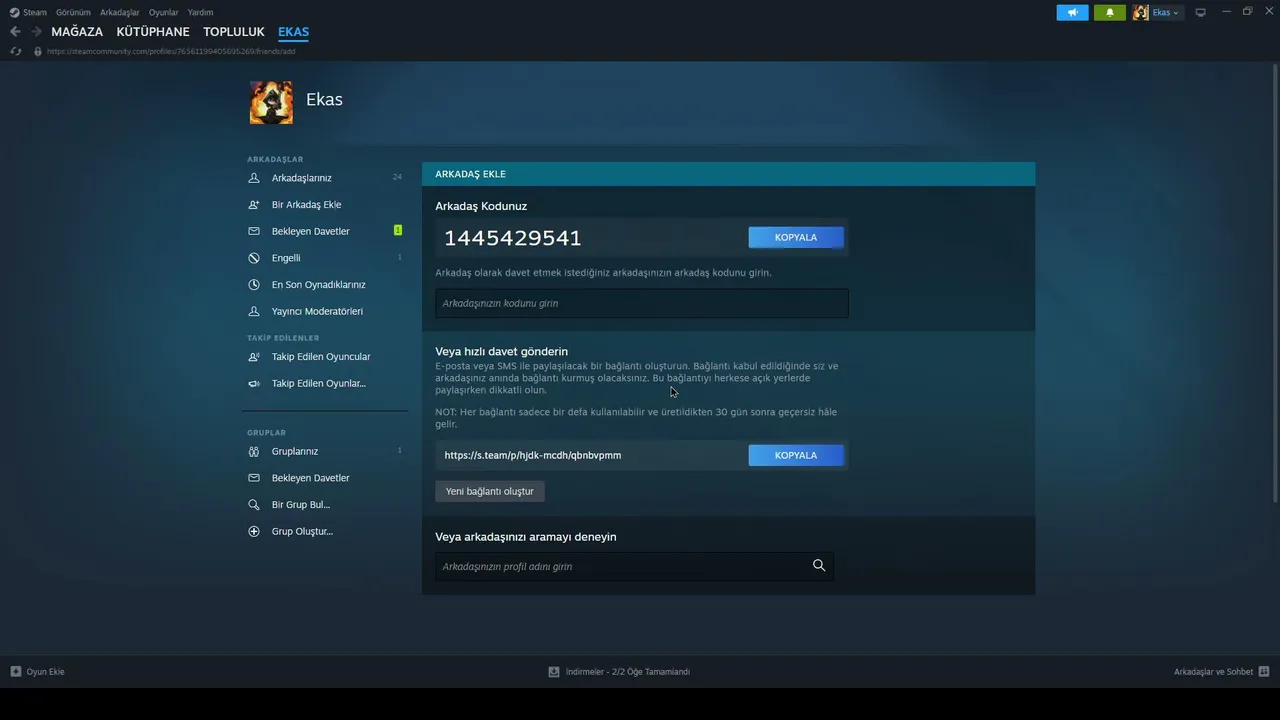Click the Engelli blocked icon
This screenshot has width=1280, height=720.
(x=254, y=258)
